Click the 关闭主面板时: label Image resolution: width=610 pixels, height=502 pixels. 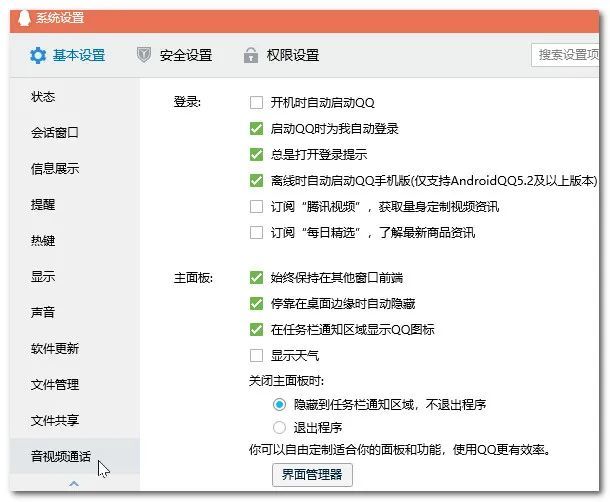(286, 381)
